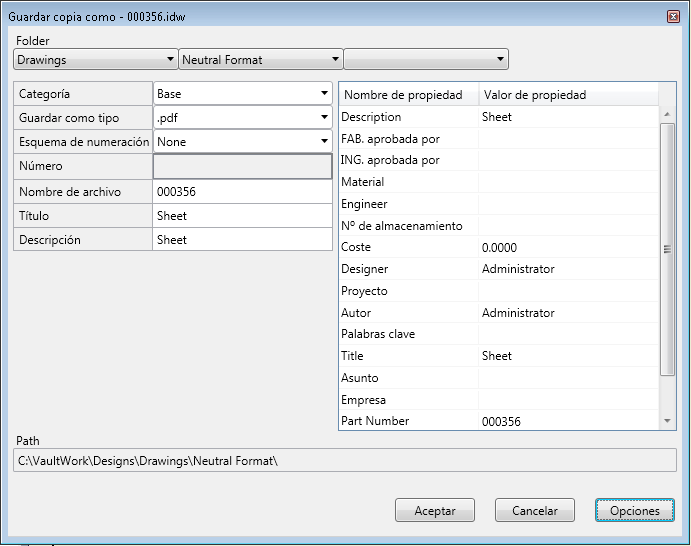The width and height of the screenshot is (691, 546).
Task: Sort by Nombre de propiedad column header
Action: pos(409,95)
